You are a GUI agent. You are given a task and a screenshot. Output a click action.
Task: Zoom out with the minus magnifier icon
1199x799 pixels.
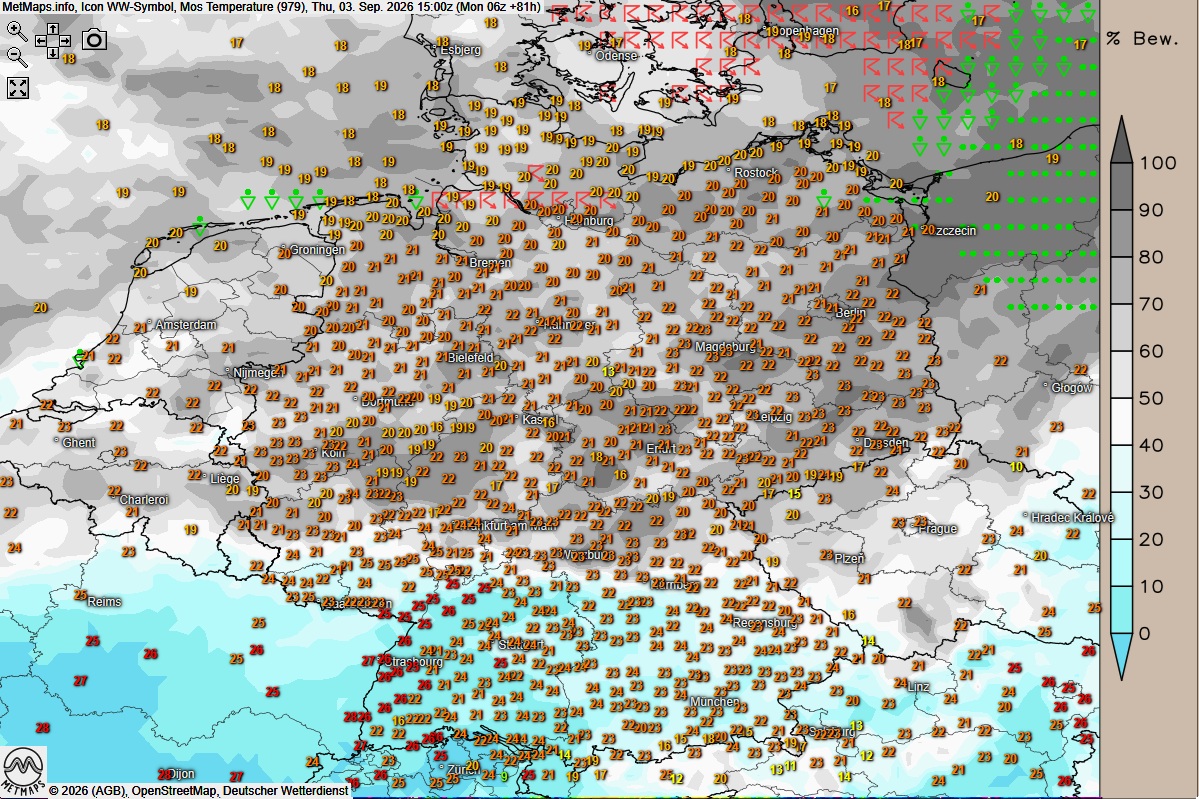(17, 57)
